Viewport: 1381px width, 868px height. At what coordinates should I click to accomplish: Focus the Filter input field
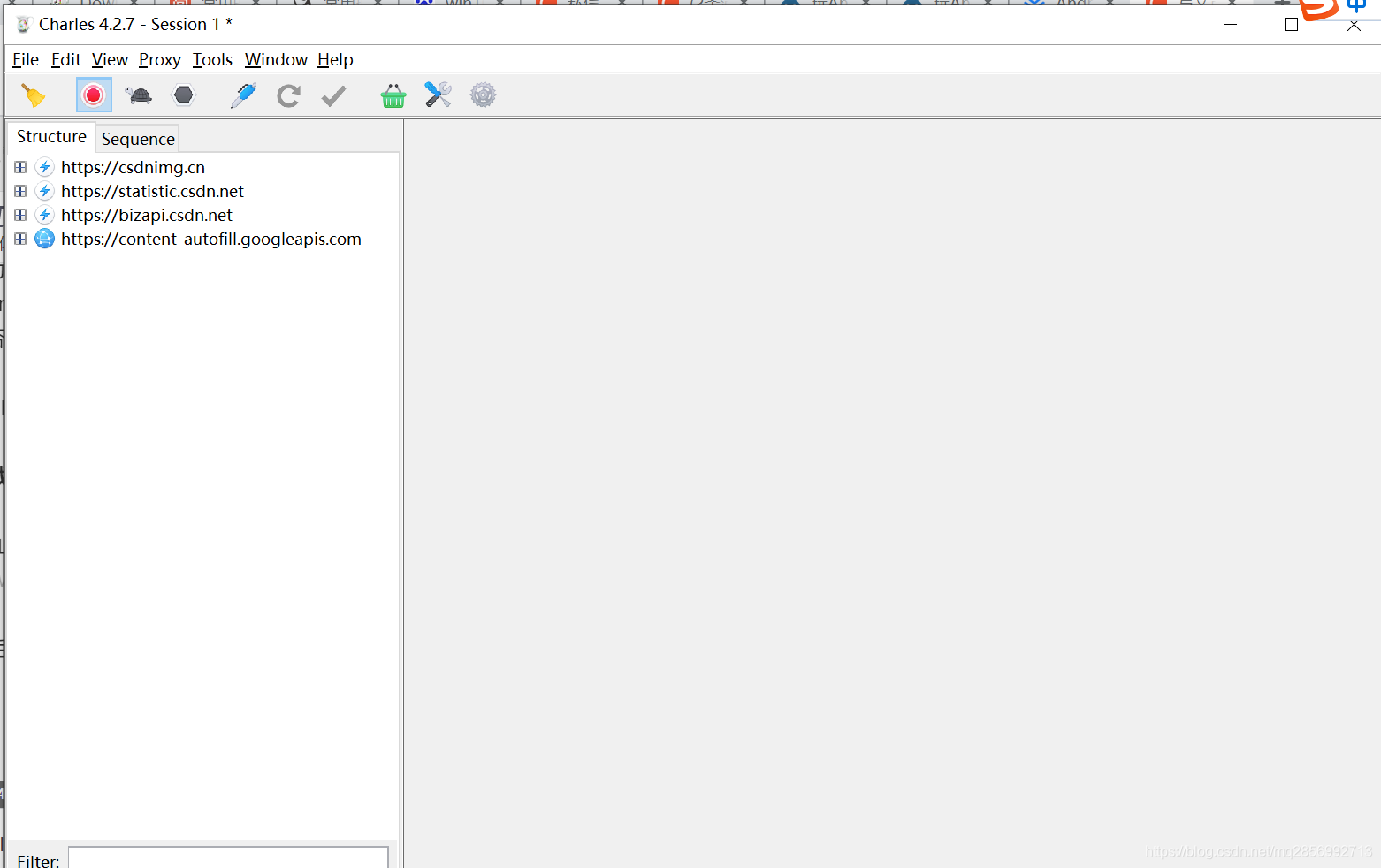228,857
